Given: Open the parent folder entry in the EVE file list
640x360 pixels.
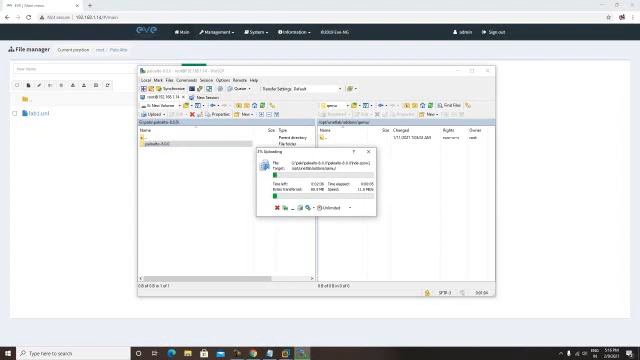Looking at the screenshot, I should 26,99.
